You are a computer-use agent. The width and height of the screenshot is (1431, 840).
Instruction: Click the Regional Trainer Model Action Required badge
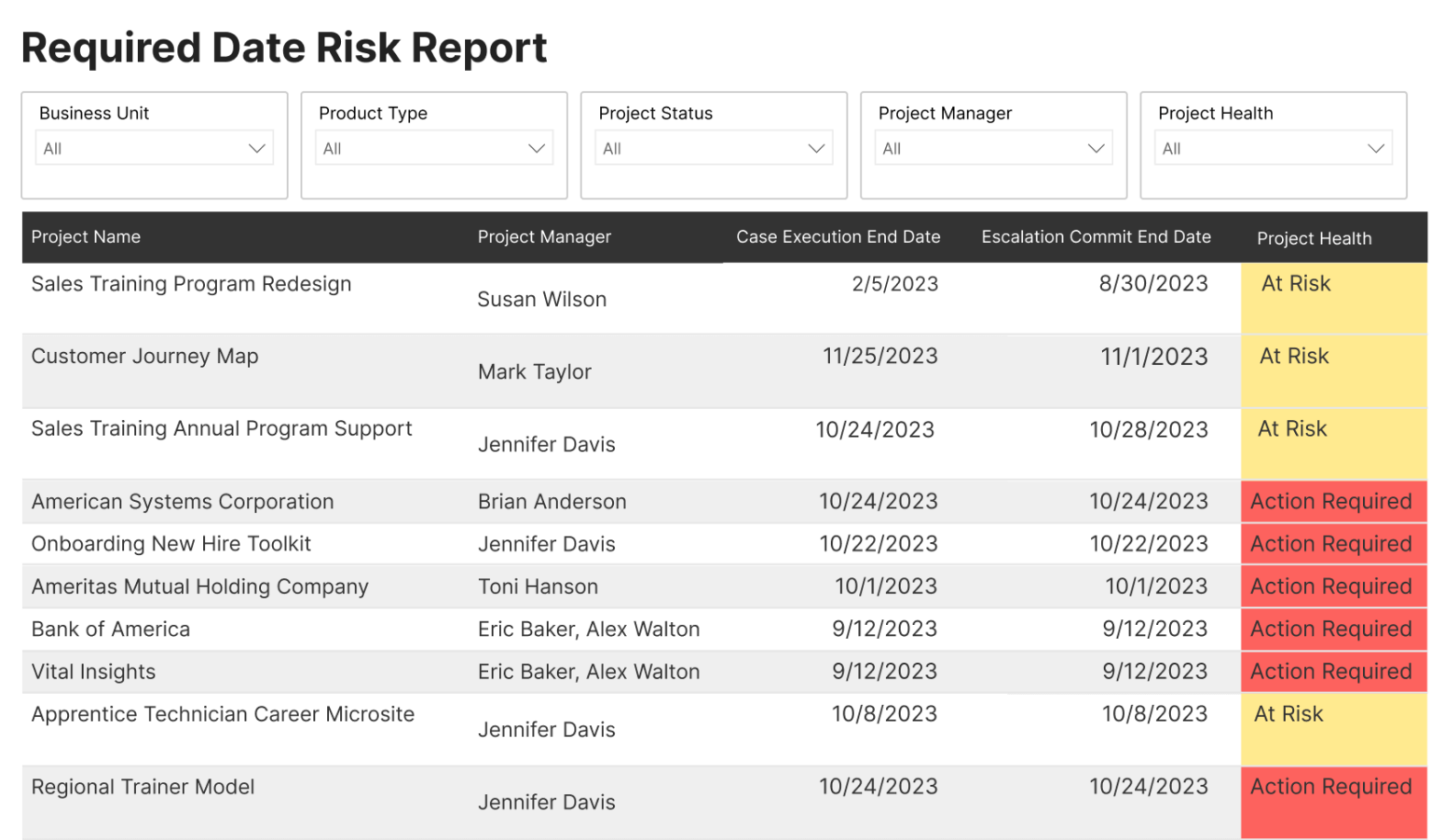[1330, 787]
